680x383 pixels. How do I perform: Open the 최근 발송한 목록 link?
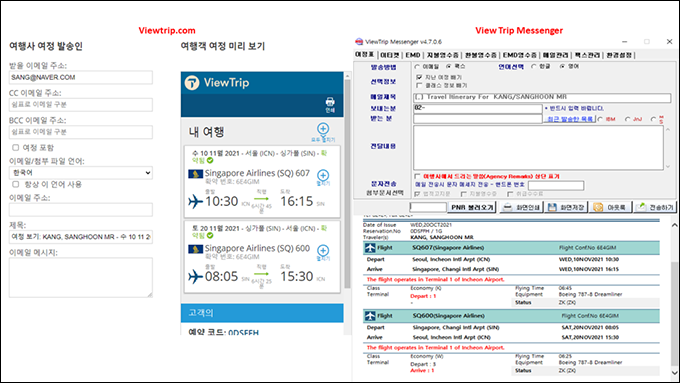[569, 119]
